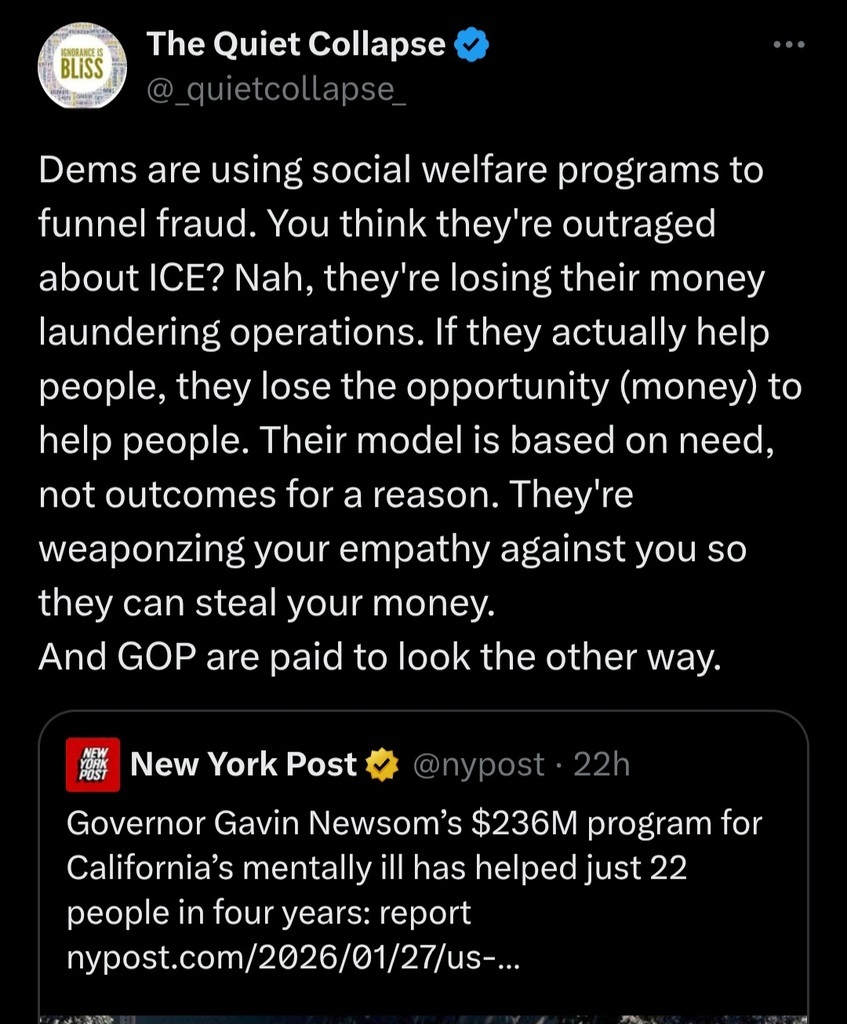
Task: Click the final line "And GOP are paid"
Action: click(x=379, y=658)
